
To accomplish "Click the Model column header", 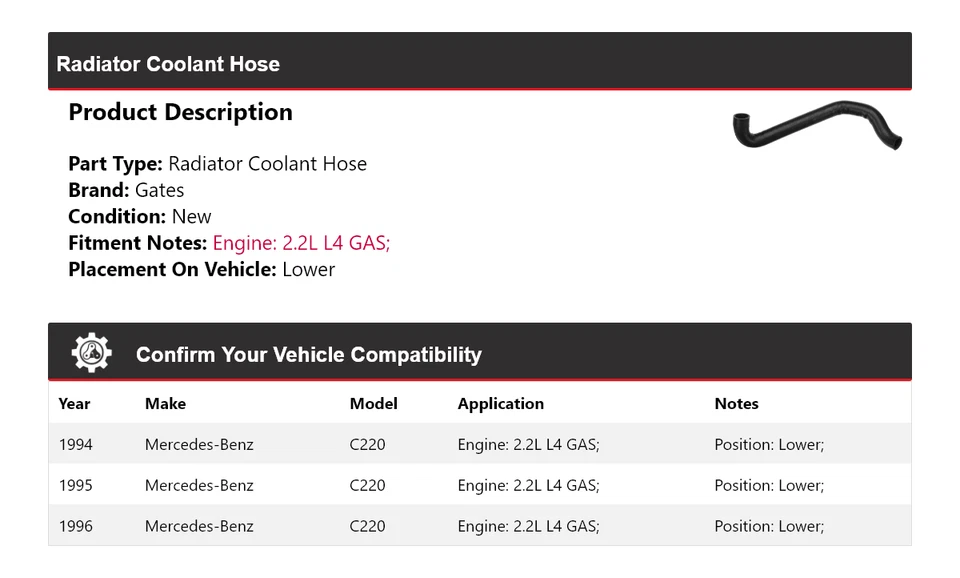I will (x=373, y=404).
